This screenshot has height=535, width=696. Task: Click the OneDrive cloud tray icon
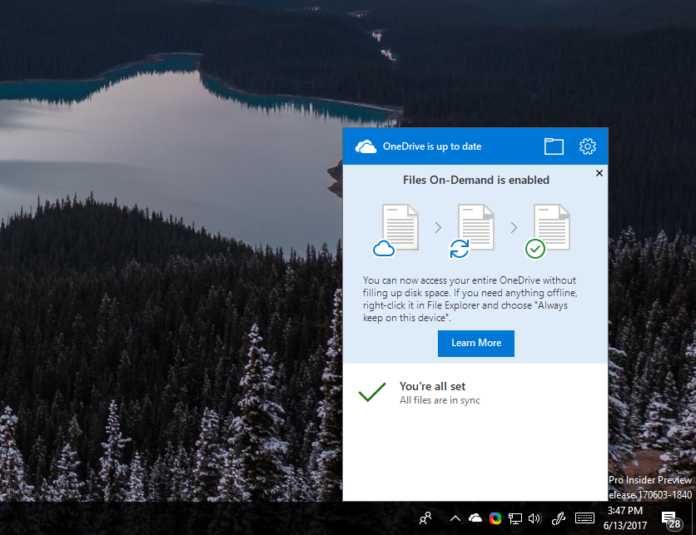475,518
